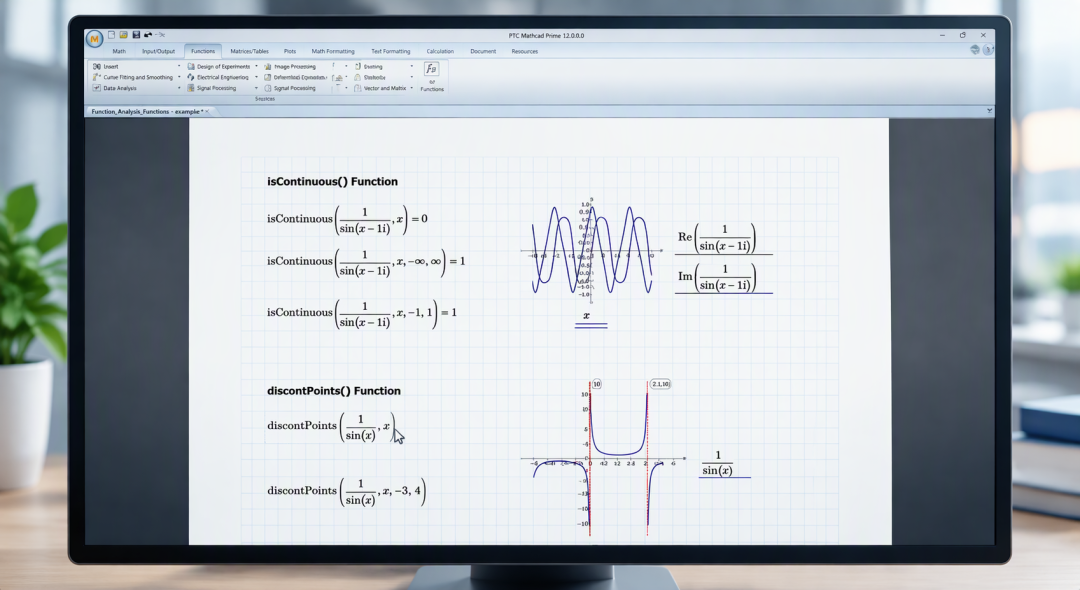Click the Open file icon in the title bar
The image size is (1080, 590).
click(x=123, y=34)
